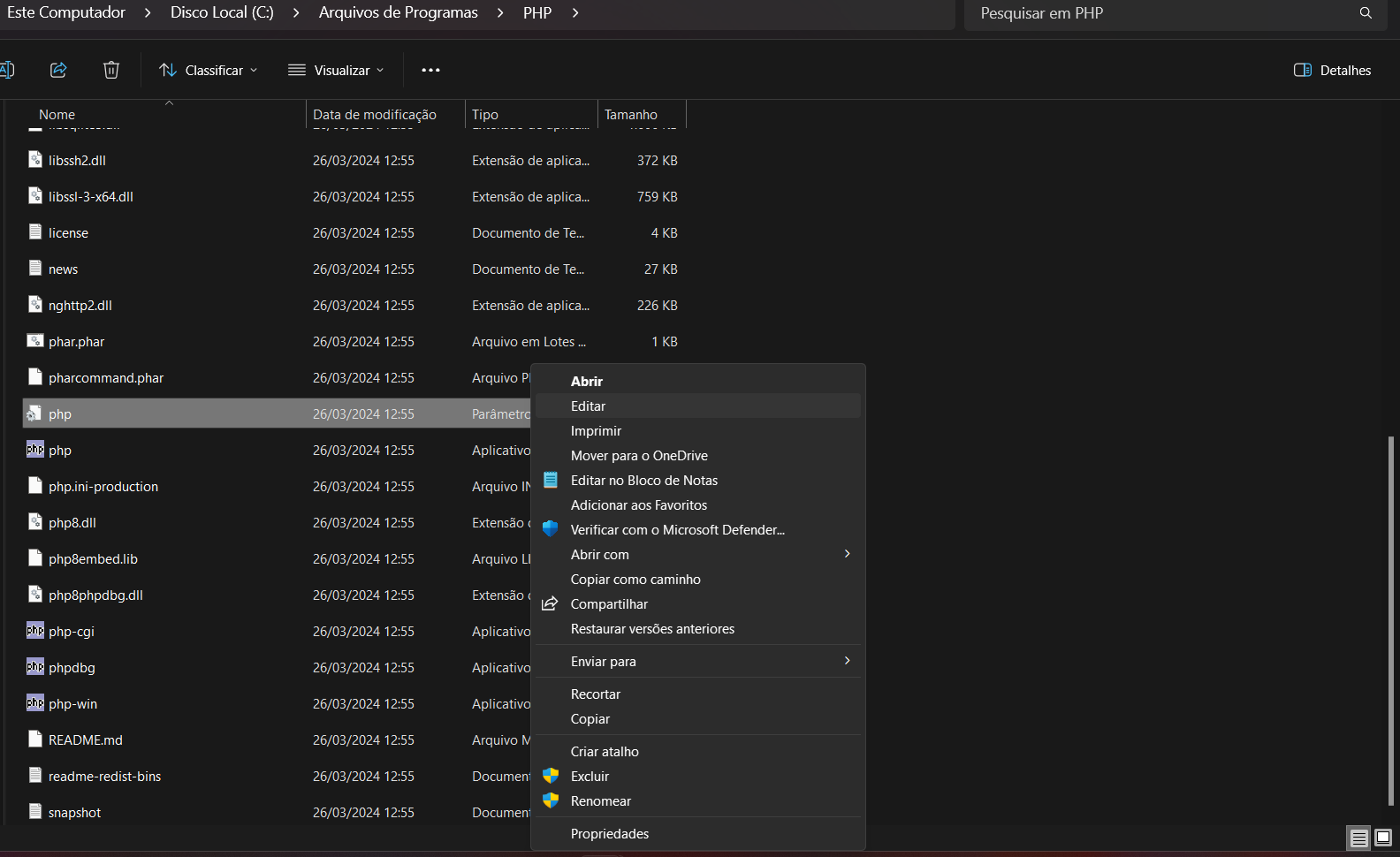Click the snapshot document icon

(x=35, y=812)
